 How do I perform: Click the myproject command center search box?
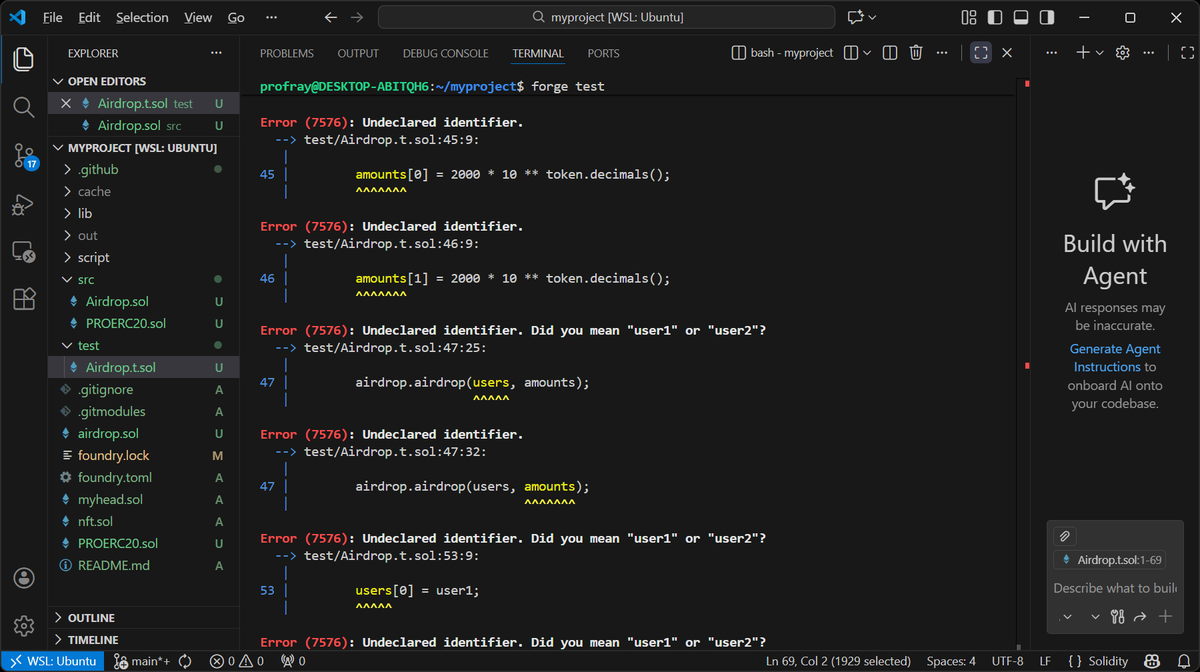tap(606, 17)
